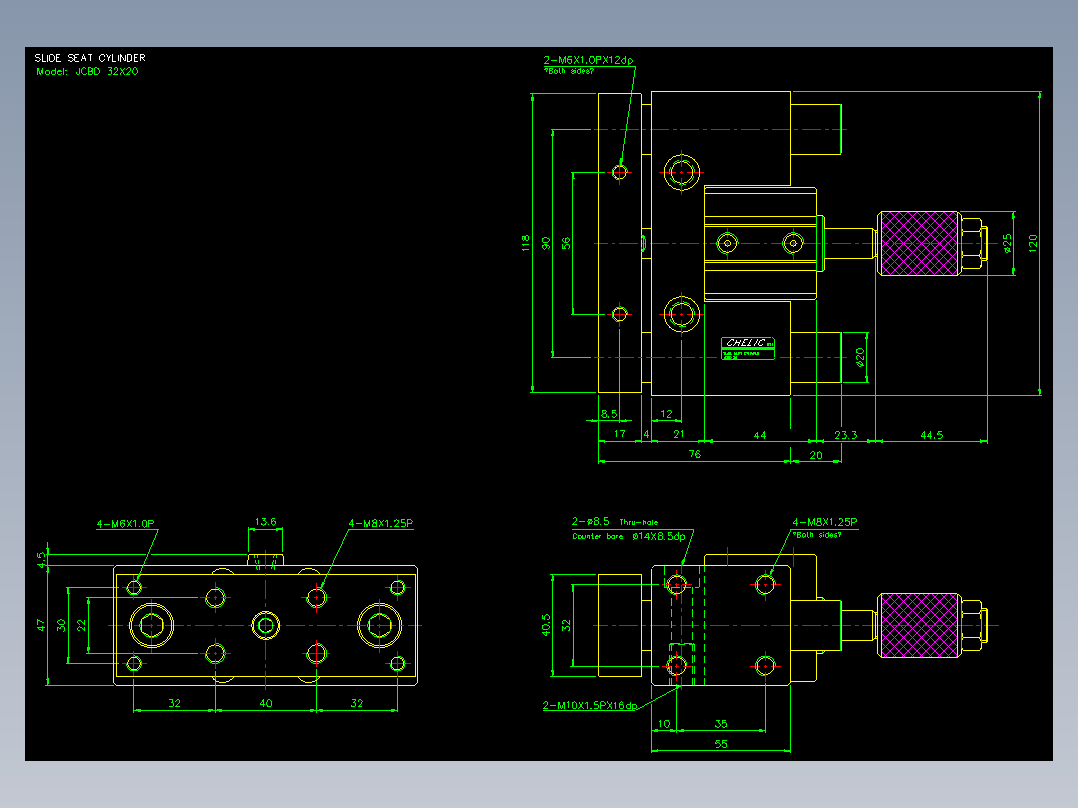The image size is (1078, 808).
Task: Click the '44' horizontal dimension value
Action: [760, 435]
